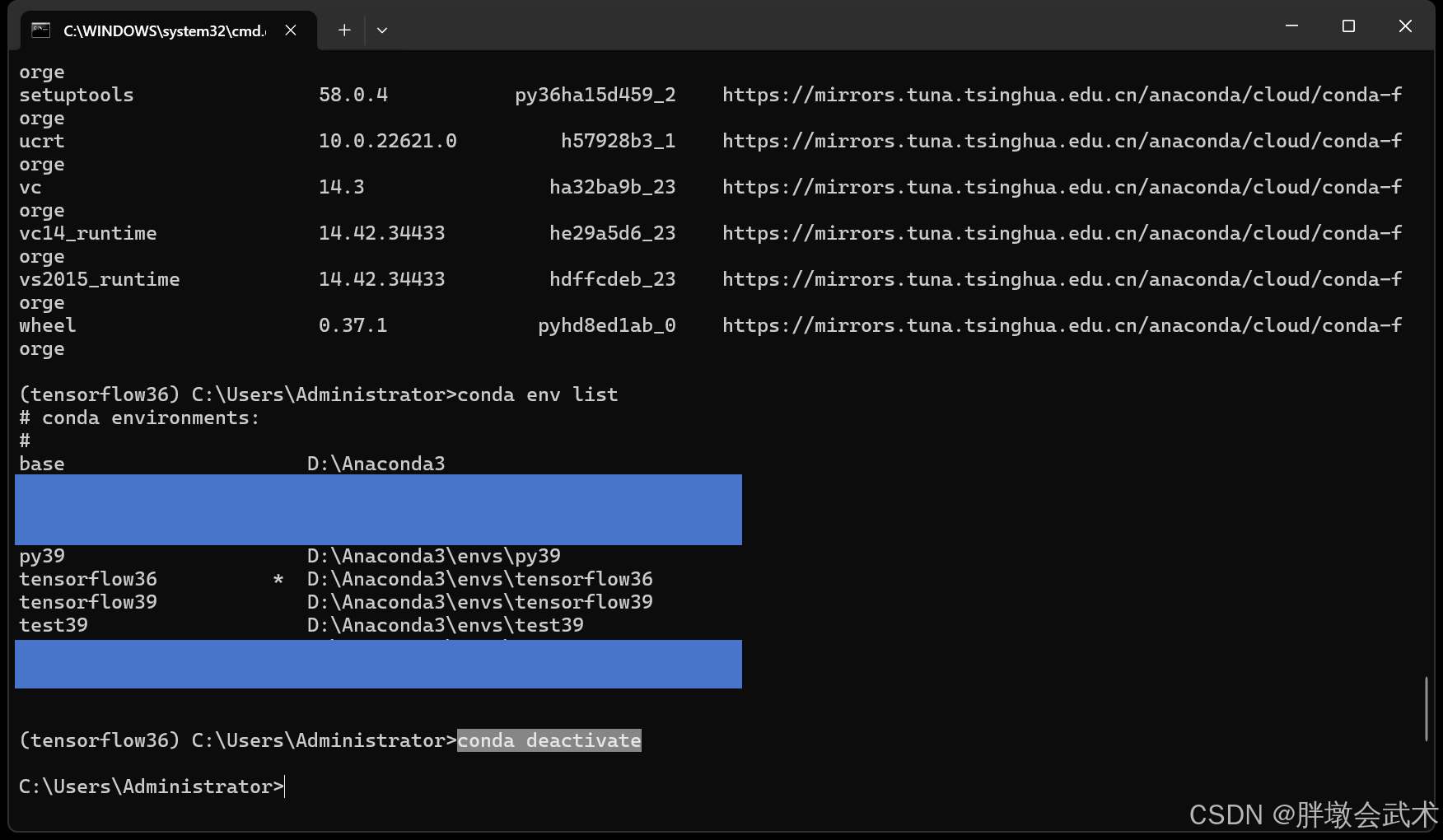Click build string 'hdffcdeb_23'
This screenshot has height=840, width=1443.
tap(613, 279)
